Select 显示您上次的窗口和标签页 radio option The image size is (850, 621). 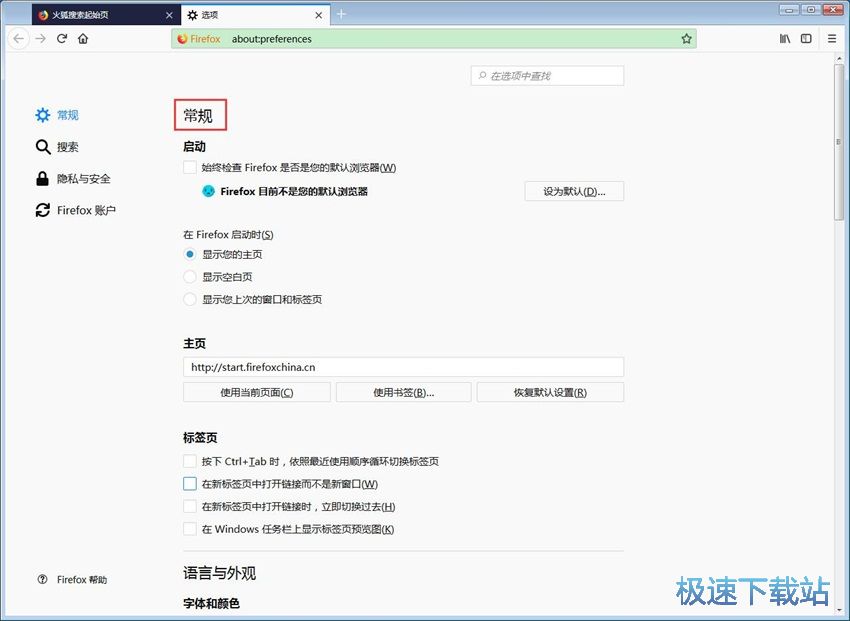click(x=190, y=299)
